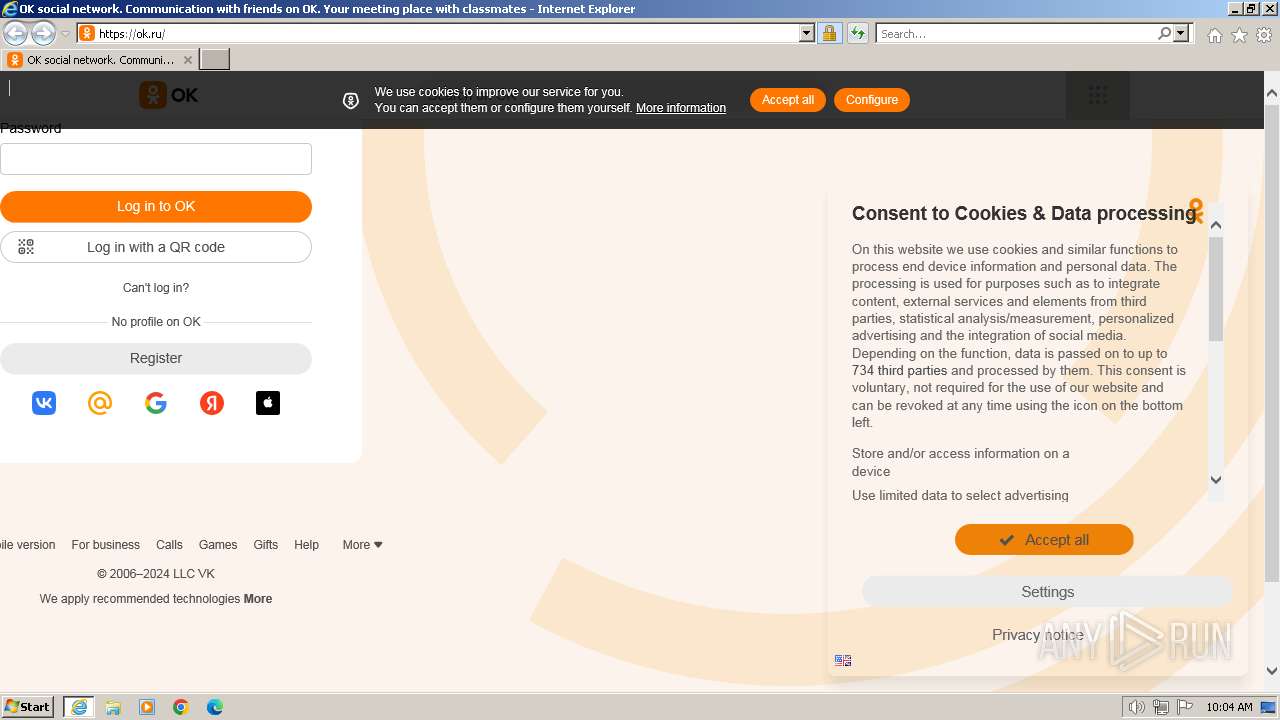This screenshot has height=720, width=1280.
Task: Open Gifts footer link
Action: click(x=266, y=545)
